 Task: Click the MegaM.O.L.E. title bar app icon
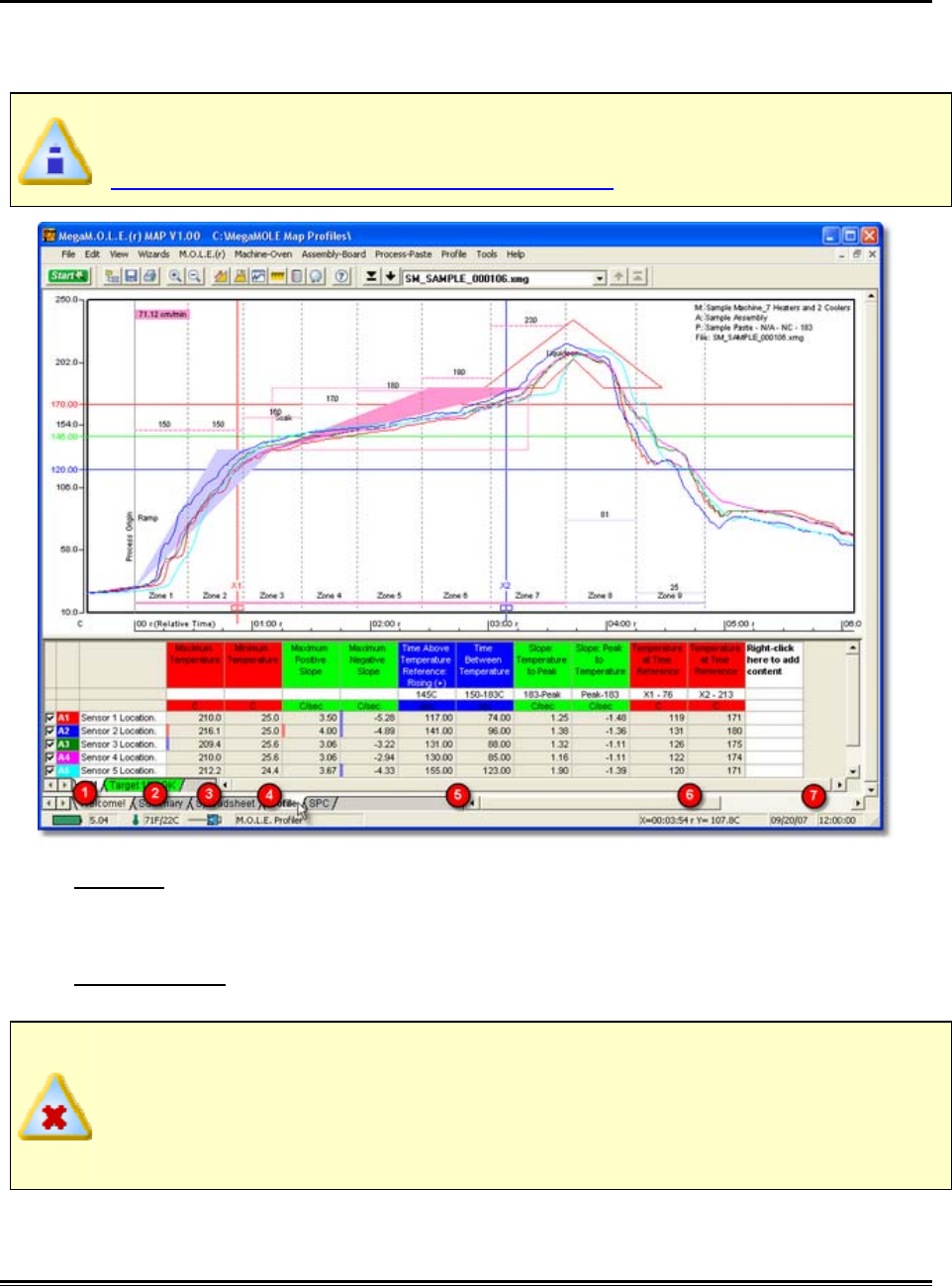49,236
